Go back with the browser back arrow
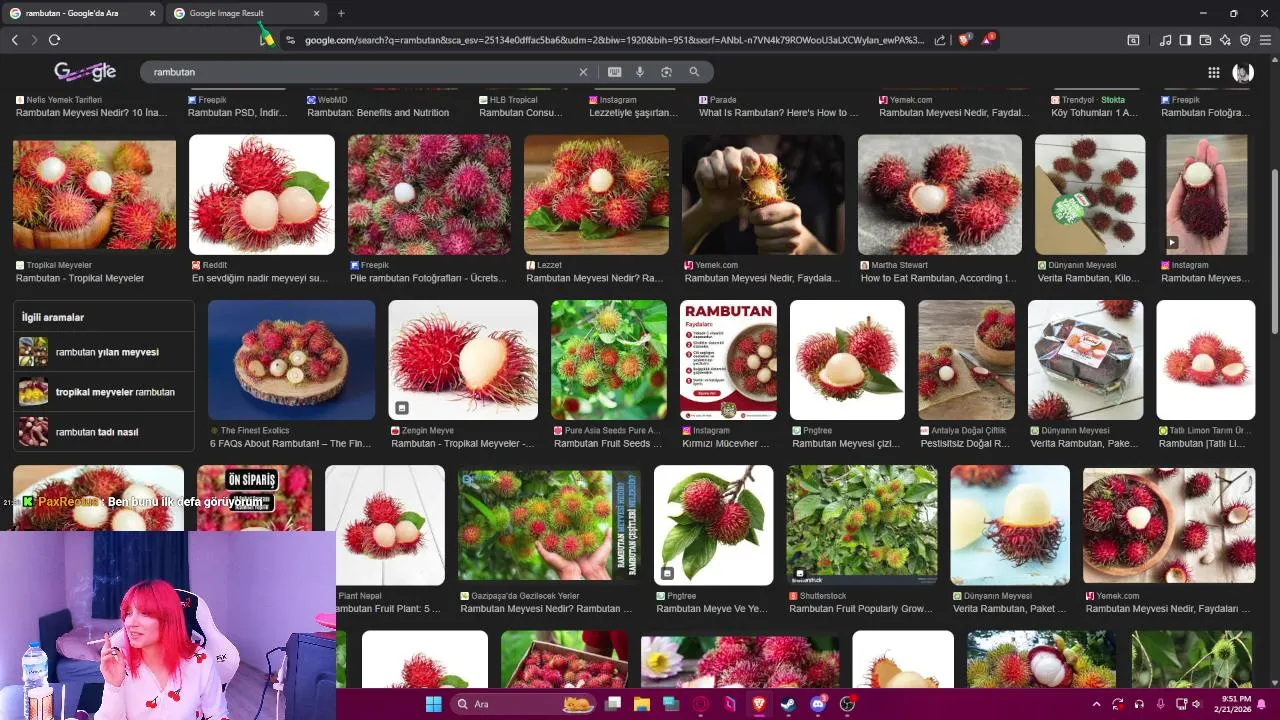 (x=14, y=40)
